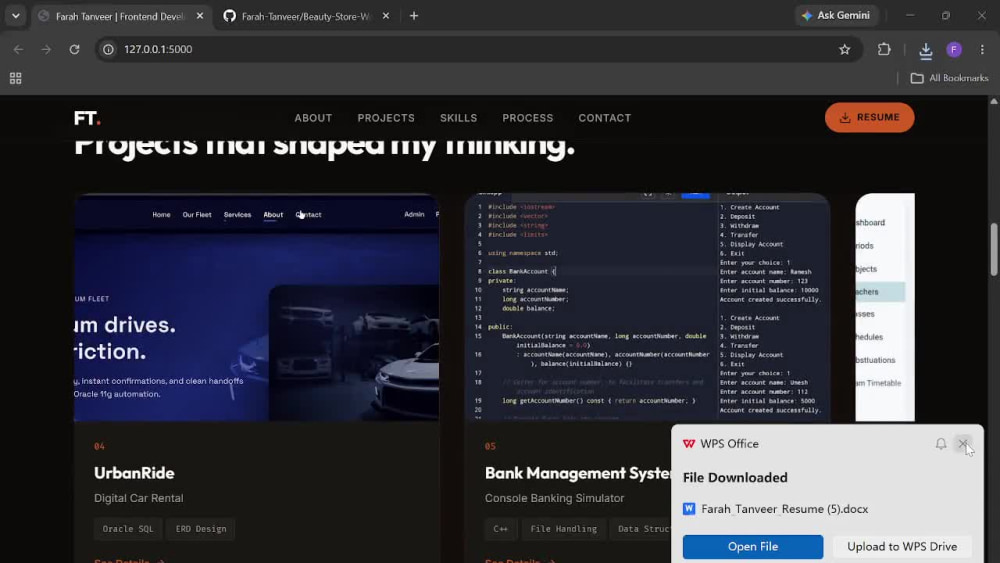This screenshot has height=563, width=1000.
Task: Close the Farah Tanveer Frontend Developer tab
Action: (x=200, y=16)
